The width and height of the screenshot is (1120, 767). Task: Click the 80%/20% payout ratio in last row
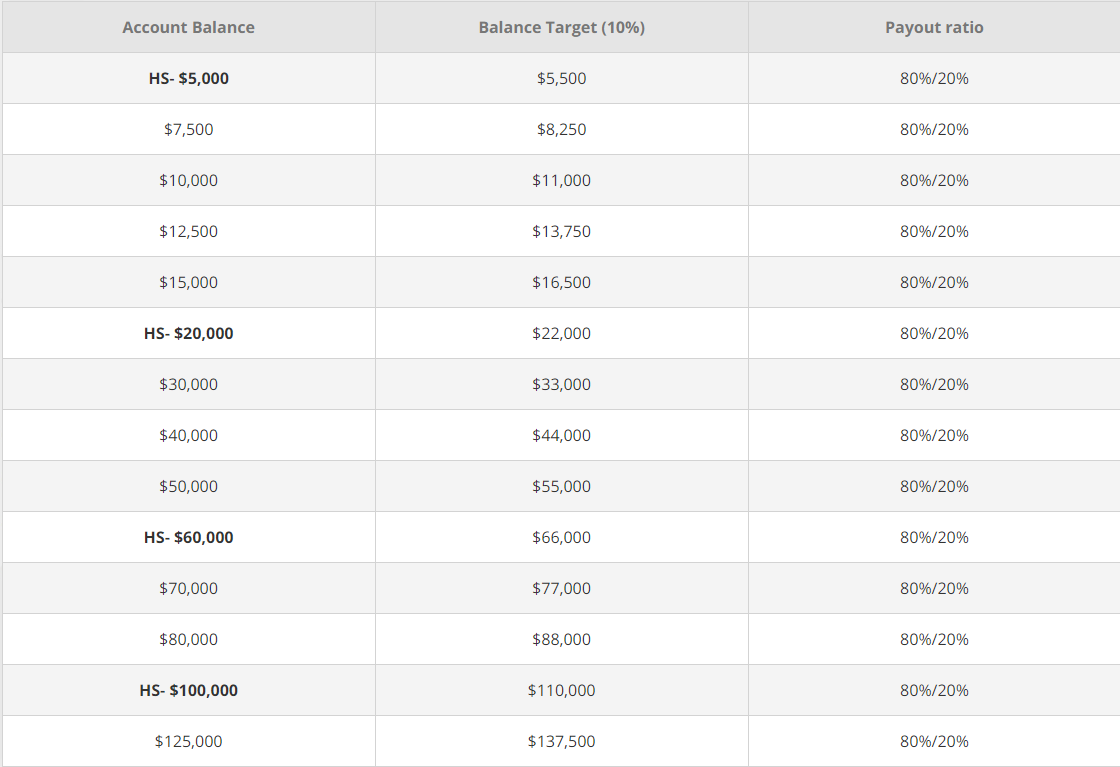[934, 741]
